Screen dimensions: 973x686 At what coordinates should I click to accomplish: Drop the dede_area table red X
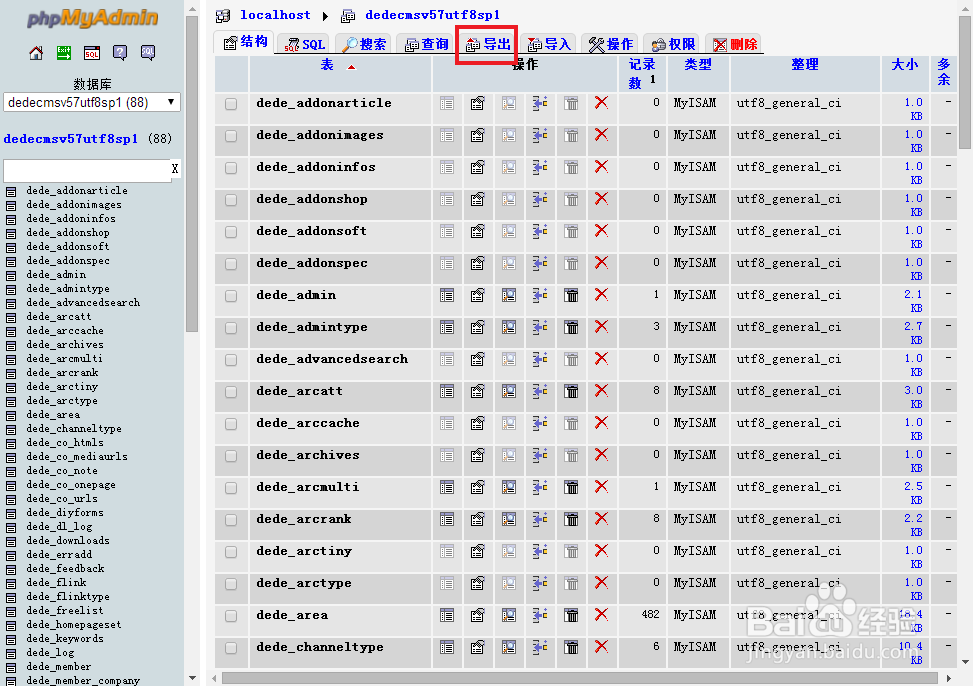pos(601,615)
